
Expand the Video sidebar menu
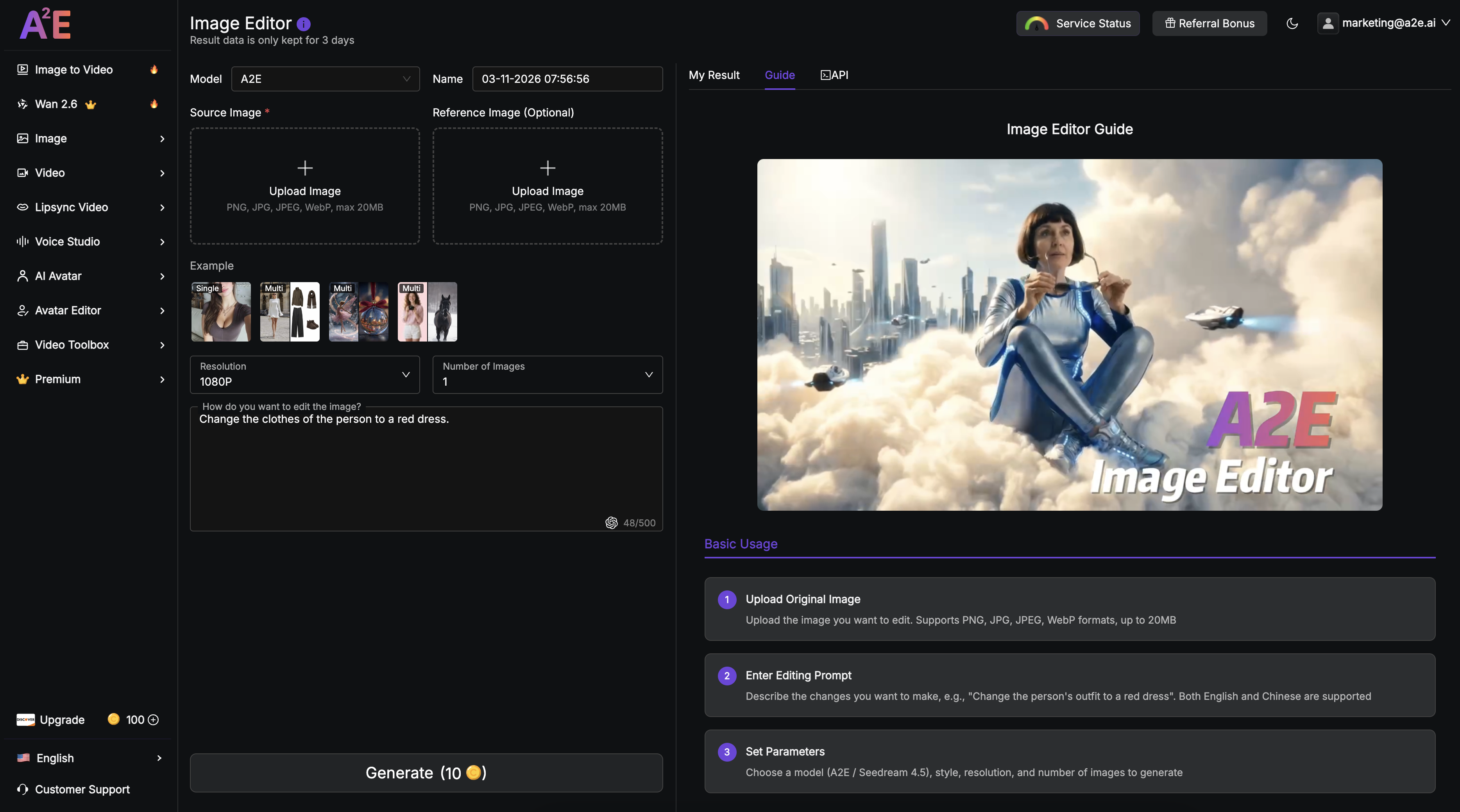[162, 173]
